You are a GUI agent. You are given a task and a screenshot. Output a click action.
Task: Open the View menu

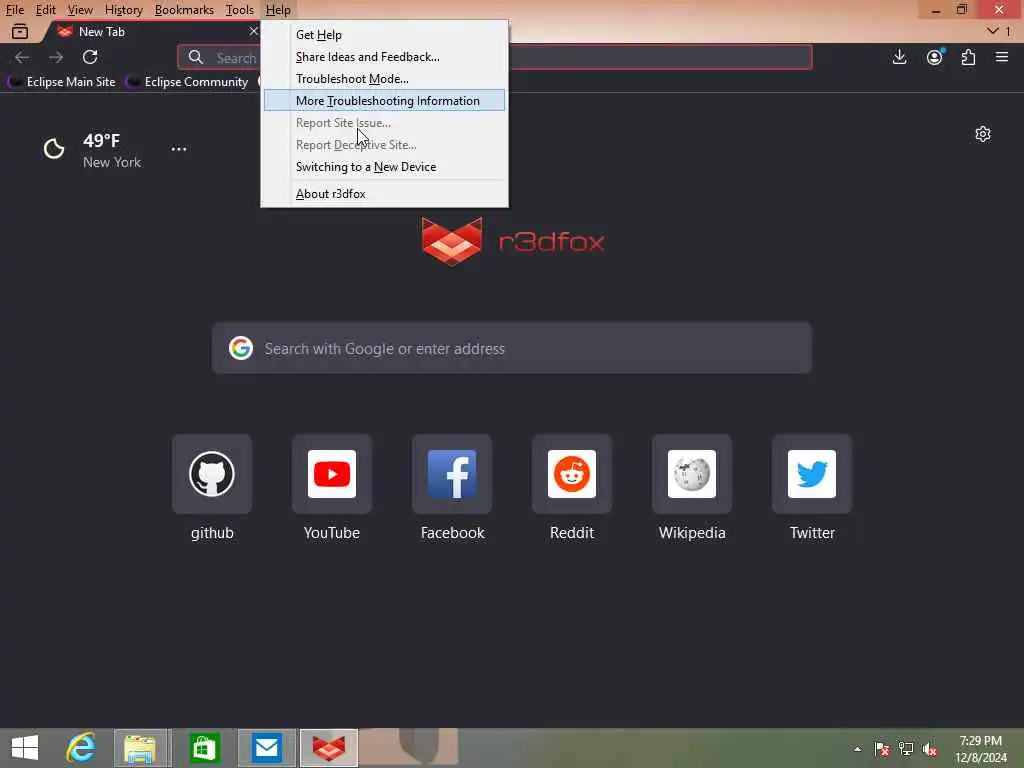pos(80,10)
